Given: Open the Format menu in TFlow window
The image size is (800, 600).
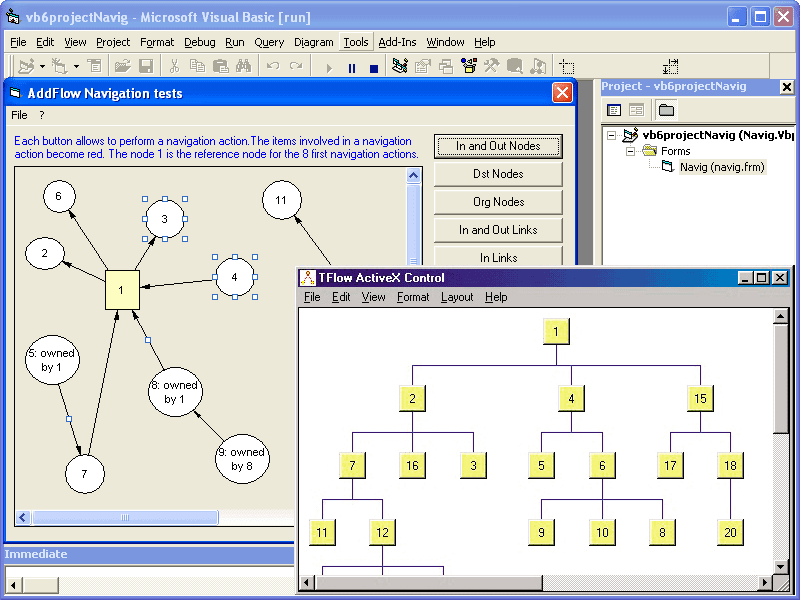Looking at the screenshot, I should coord(413,297).
